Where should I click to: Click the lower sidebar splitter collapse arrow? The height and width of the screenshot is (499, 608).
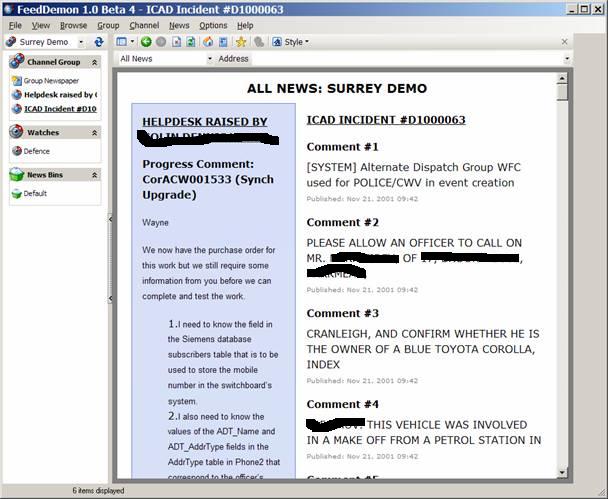pos(110,298)
